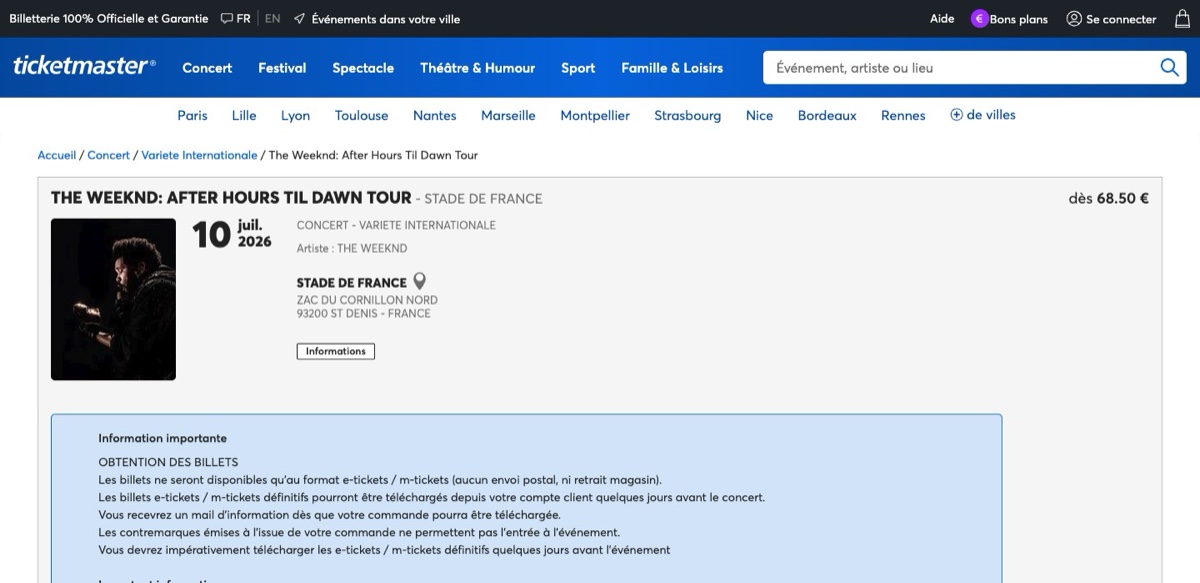The height and width of the screenshot is (583, 1200).
Task: Switch language to FR
Action: (x=243, y=18)
